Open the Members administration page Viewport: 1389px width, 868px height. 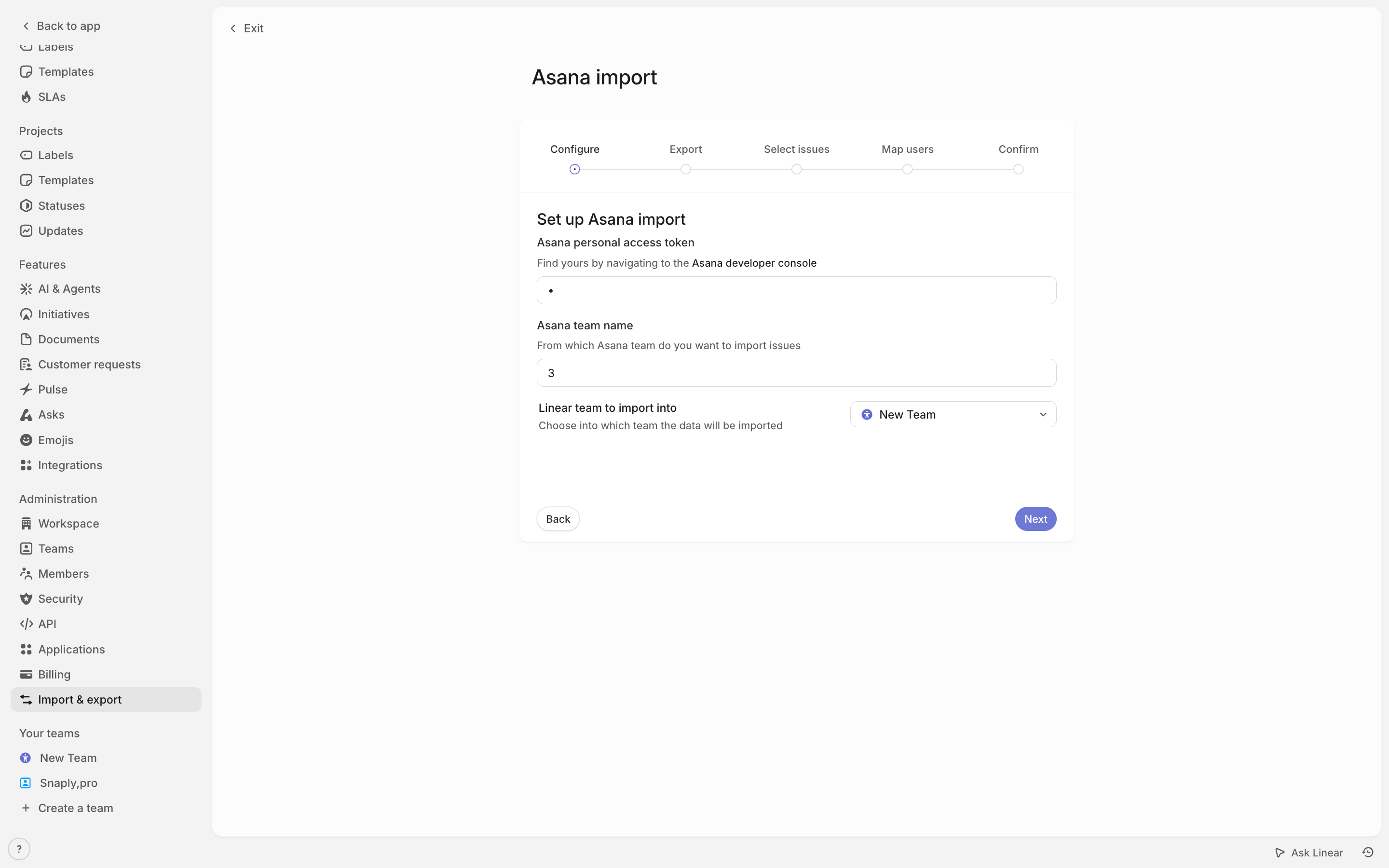coord(106,573)
